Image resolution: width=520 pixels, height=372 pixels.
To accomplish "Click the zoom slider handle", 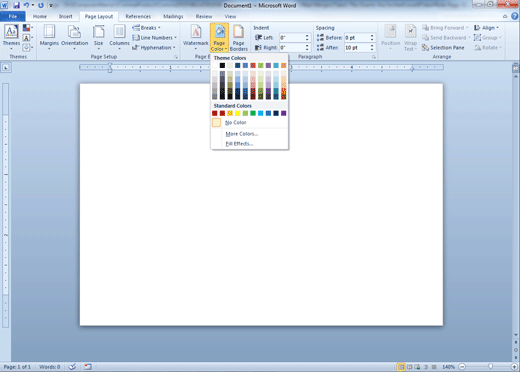I will (490, 367).
